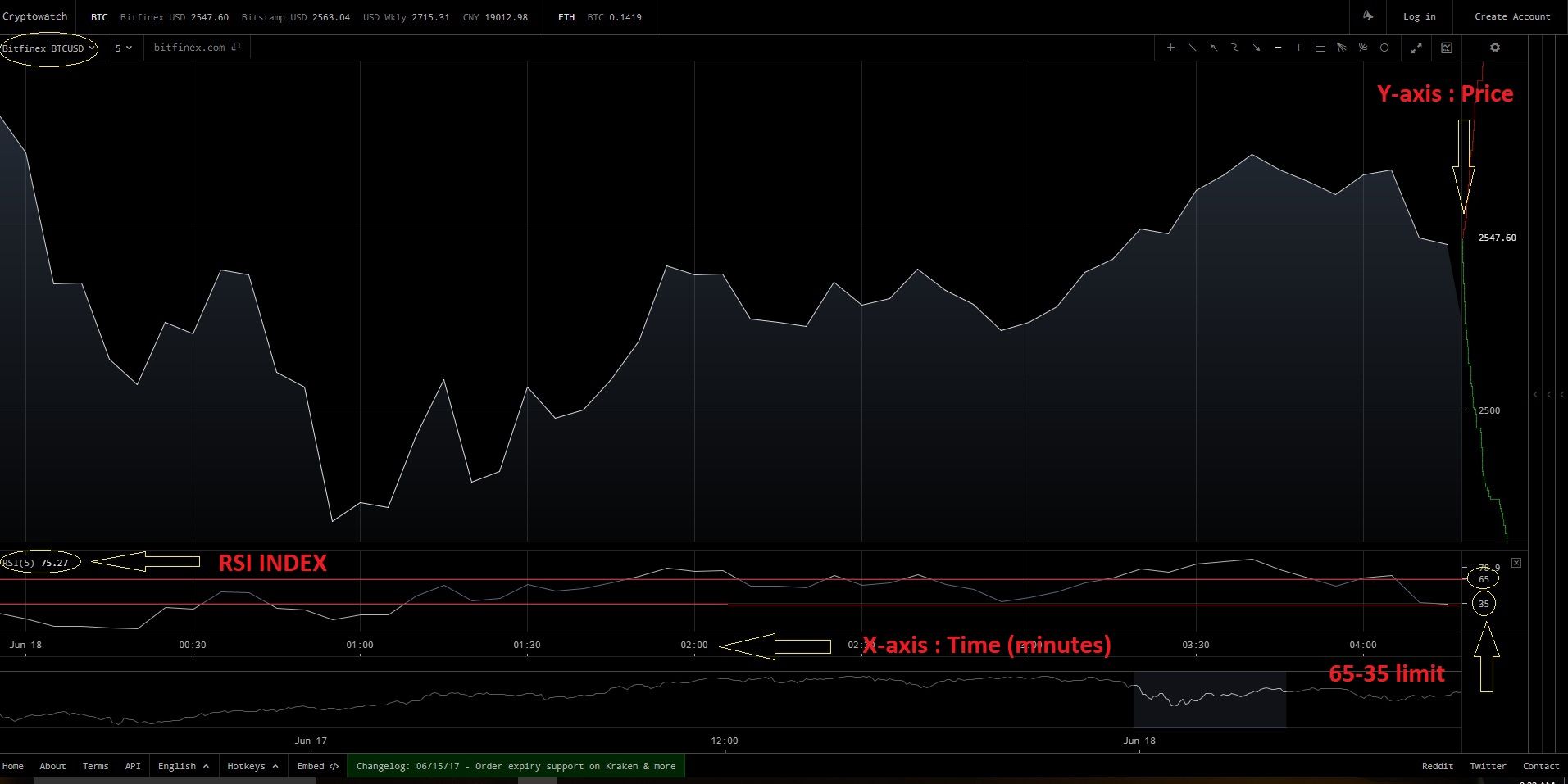This screenshot has width=1568, height=784.
Task: Select Bitfinex USD 2547.60 ticker
Action: click(x=175, y=17)
